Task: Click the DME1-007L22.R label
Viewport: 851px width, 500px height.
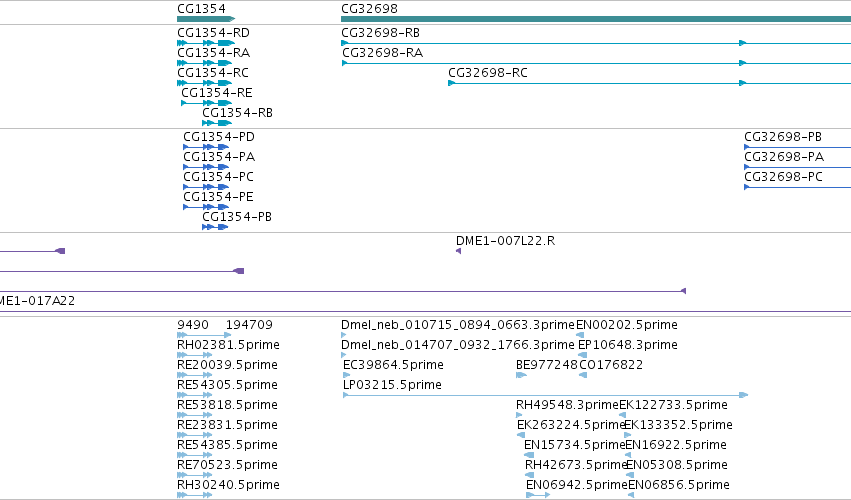Action: pos(505,241)
